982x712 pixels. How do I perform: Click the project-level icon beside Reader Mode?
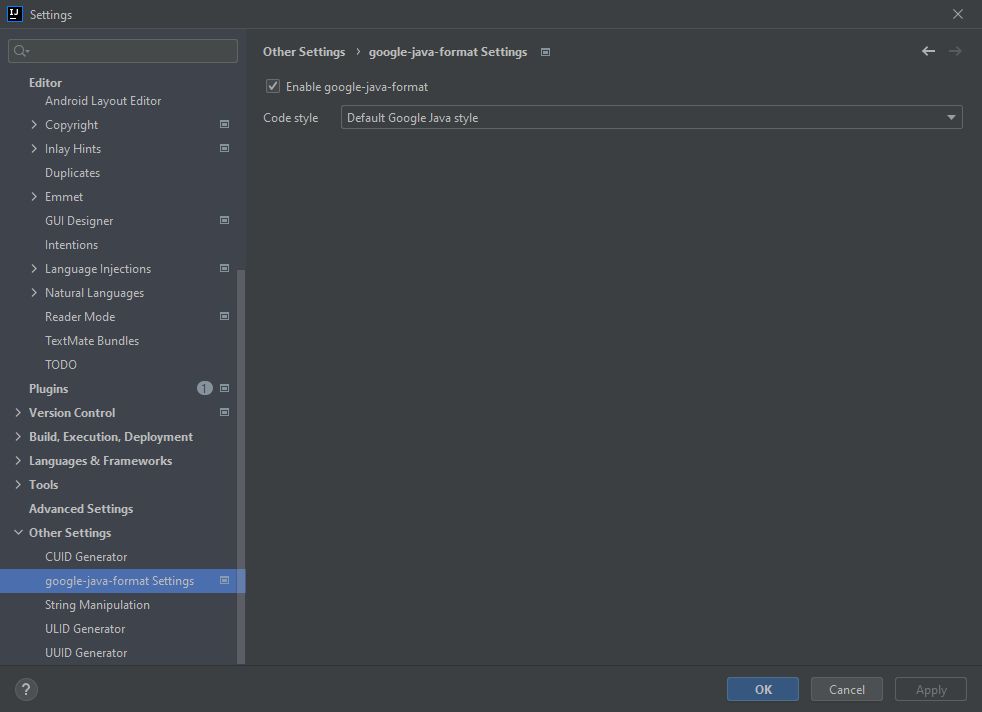coord(224,316)
